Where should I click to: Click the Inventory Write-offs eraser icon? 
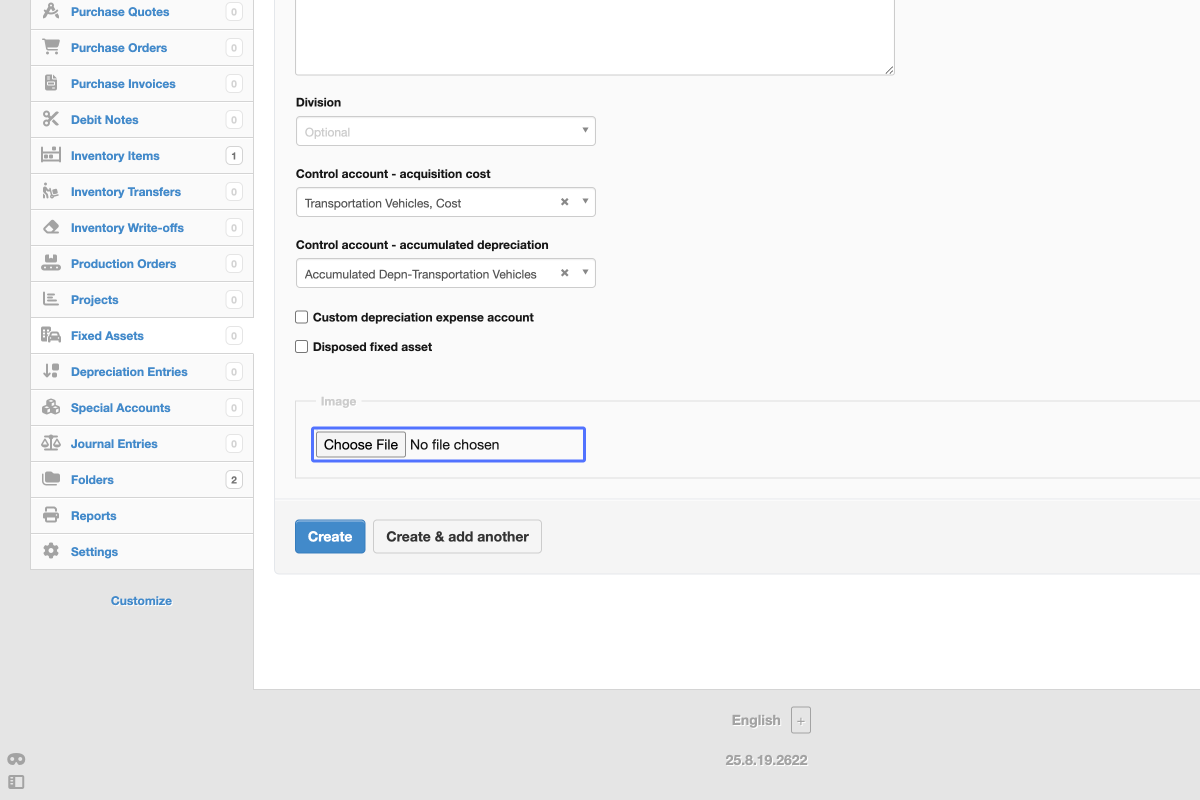coord(51,228)
